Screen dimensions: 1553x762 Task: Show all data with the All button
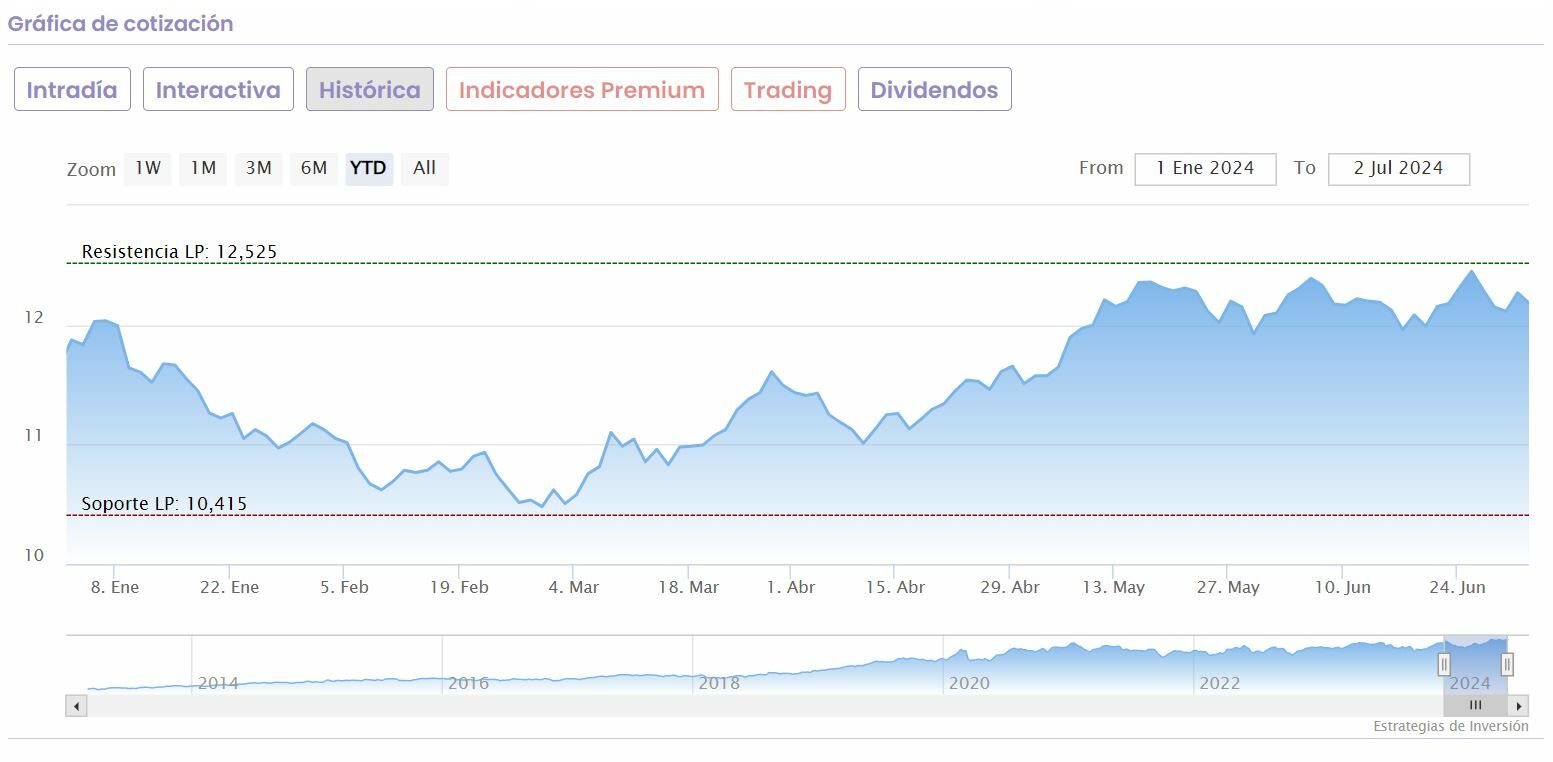point(425,168)
